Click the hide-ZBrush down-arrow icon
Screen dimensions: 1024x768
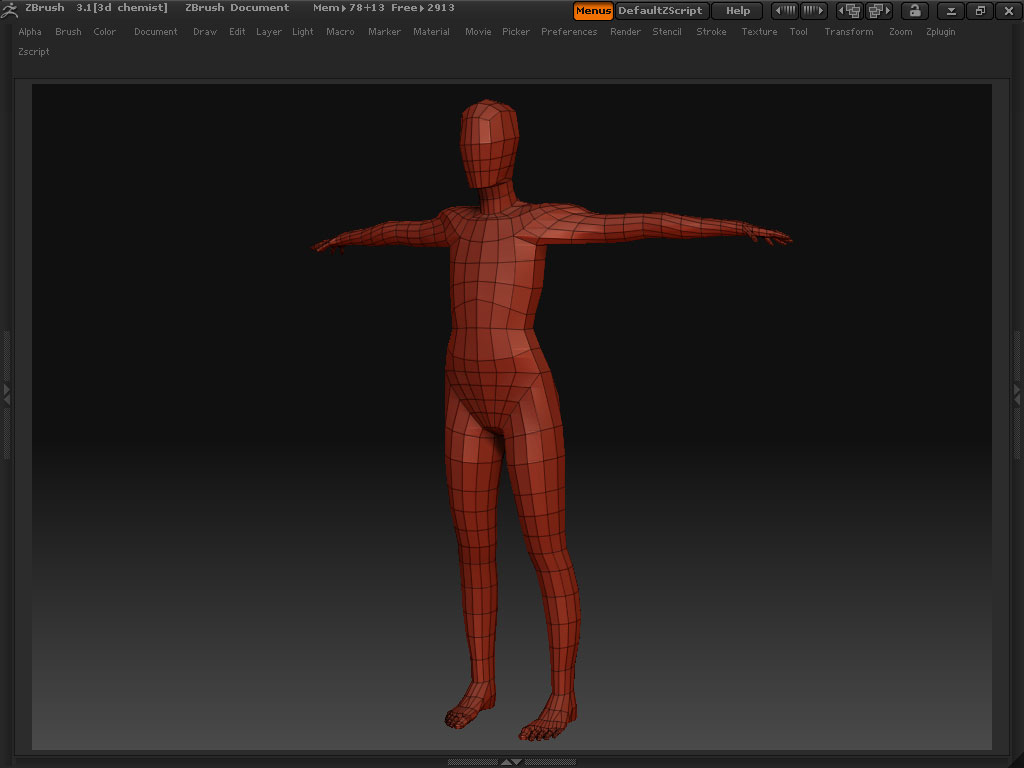pyautogui.click(x=951, y=10)
